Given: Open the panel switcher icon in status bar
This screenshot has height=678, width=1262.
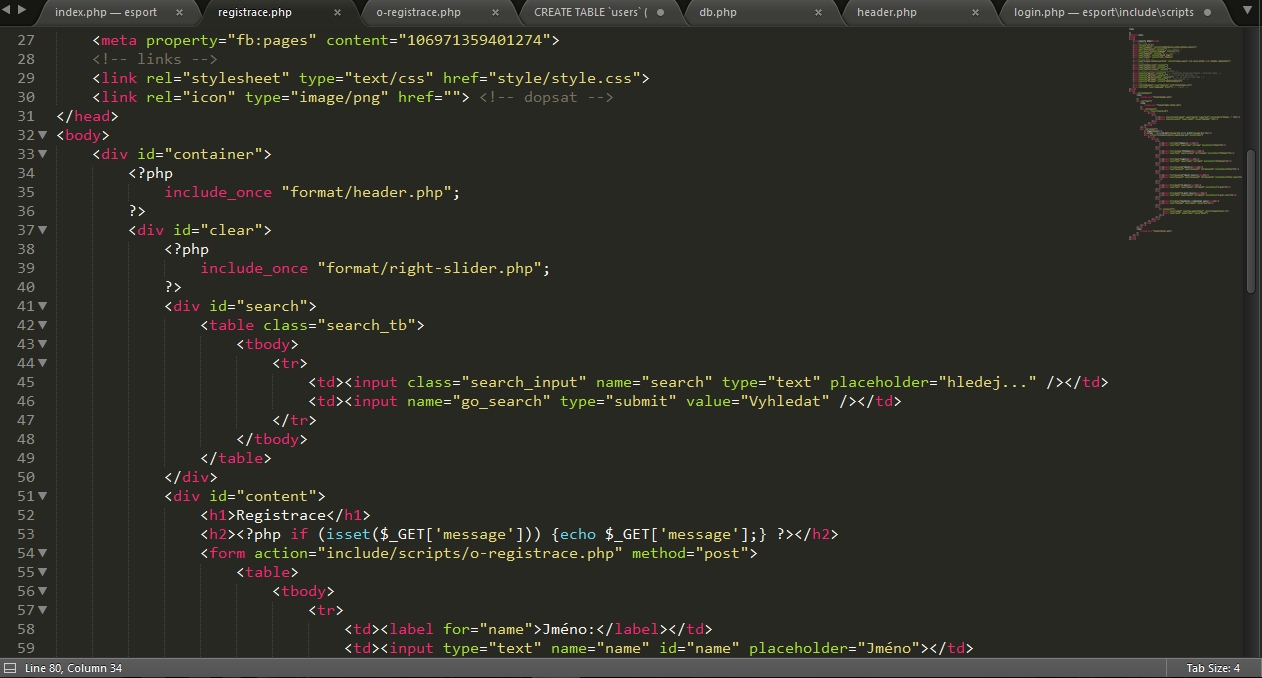Looking at the screenshot, I should click(9, 668).
